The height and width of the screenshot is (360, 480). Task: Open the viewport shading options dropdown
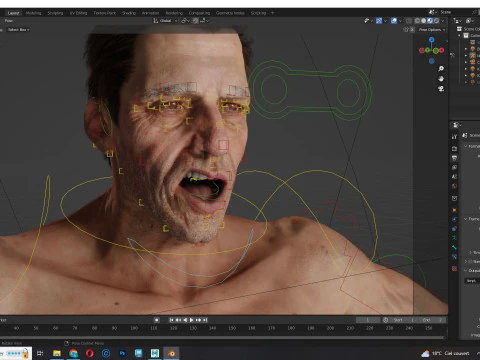tap(443, 21)
